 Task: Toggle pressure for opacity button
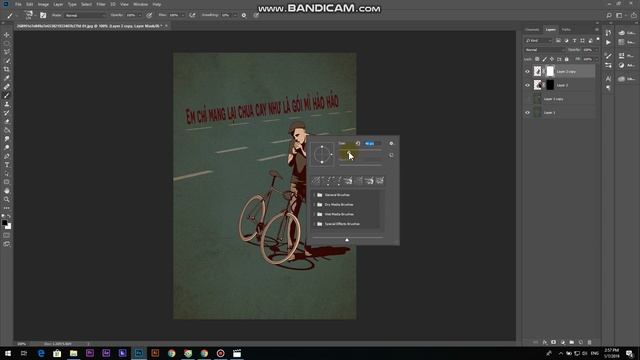149,15
